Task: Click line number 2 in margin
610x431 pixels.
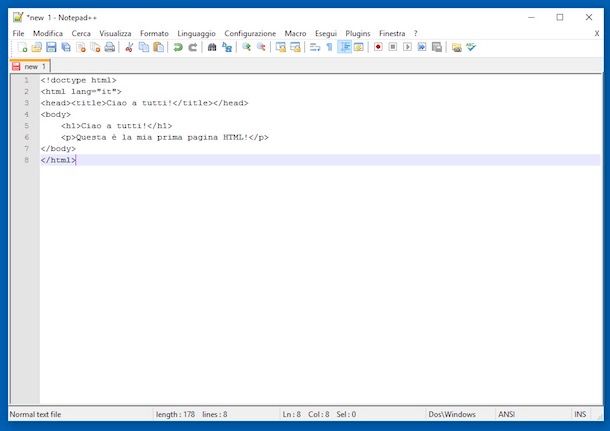Action: point(26,91)
